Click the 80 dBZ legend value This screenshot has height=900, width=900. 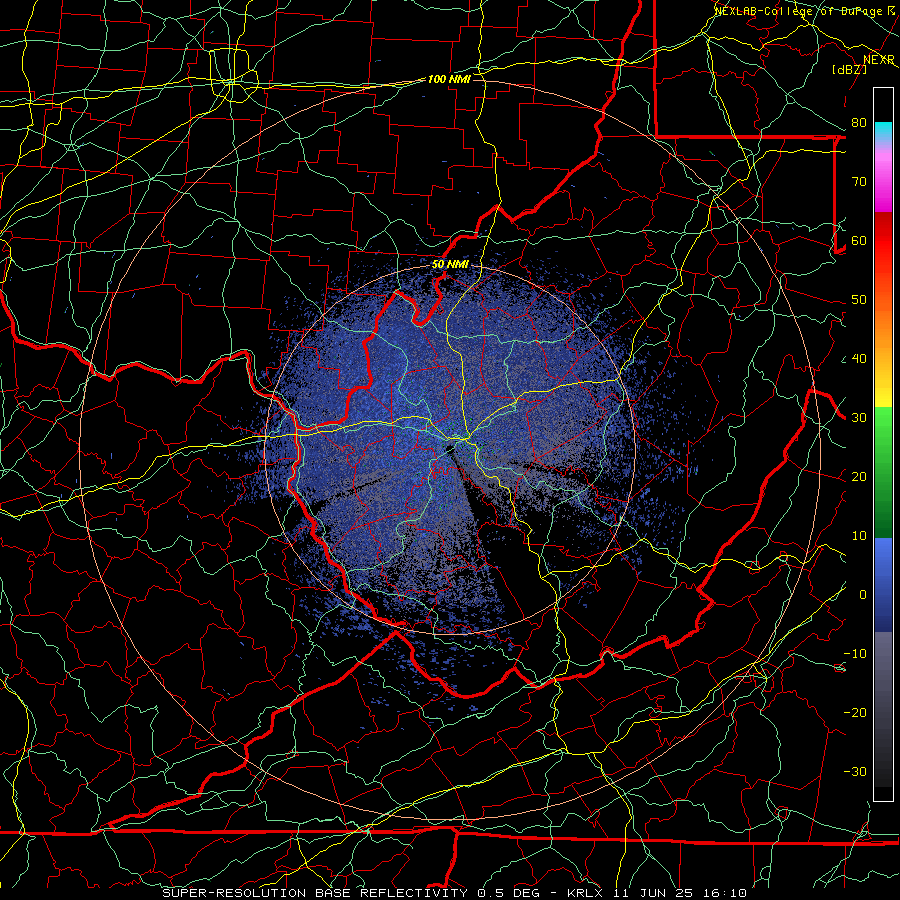(859, 122)
